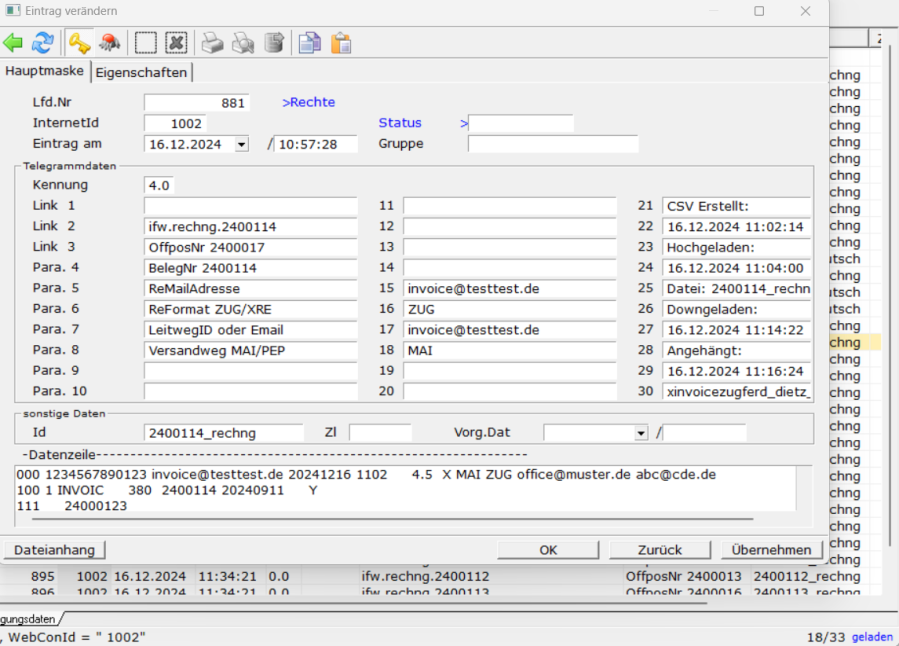This screenshot has width=899, height=646.
Task: Click the printer icon
Action: [x=212, y=43]
